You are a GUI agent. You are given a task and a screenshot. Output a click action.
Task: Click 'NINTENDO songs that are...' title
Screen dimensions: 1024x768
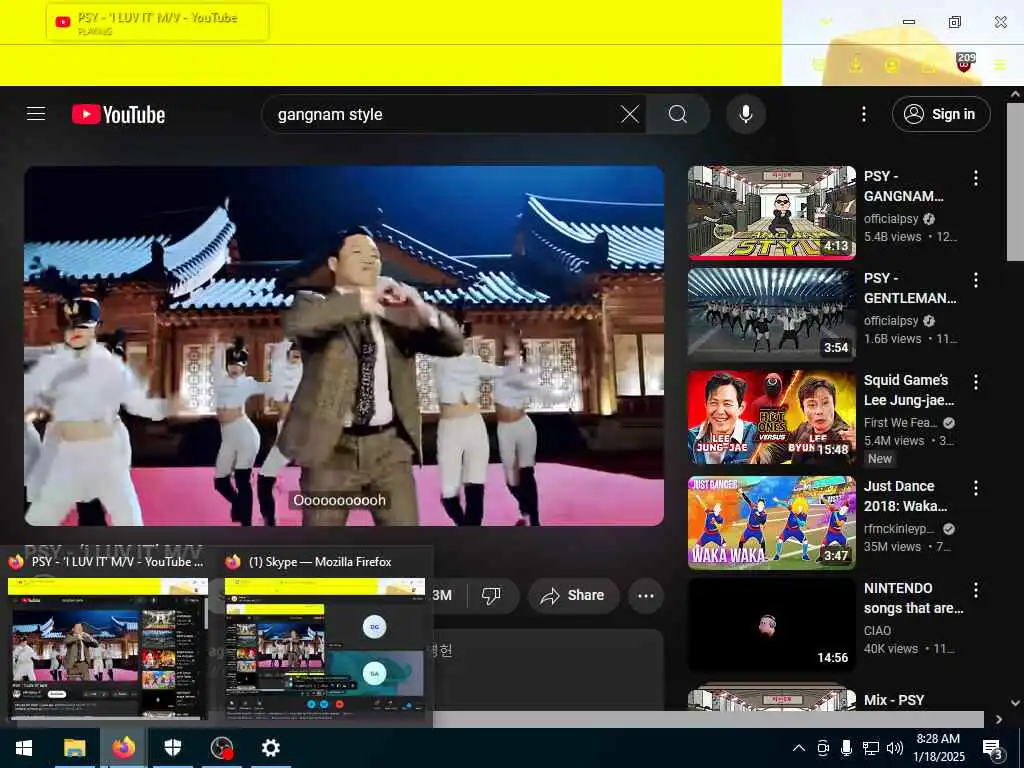914,598
